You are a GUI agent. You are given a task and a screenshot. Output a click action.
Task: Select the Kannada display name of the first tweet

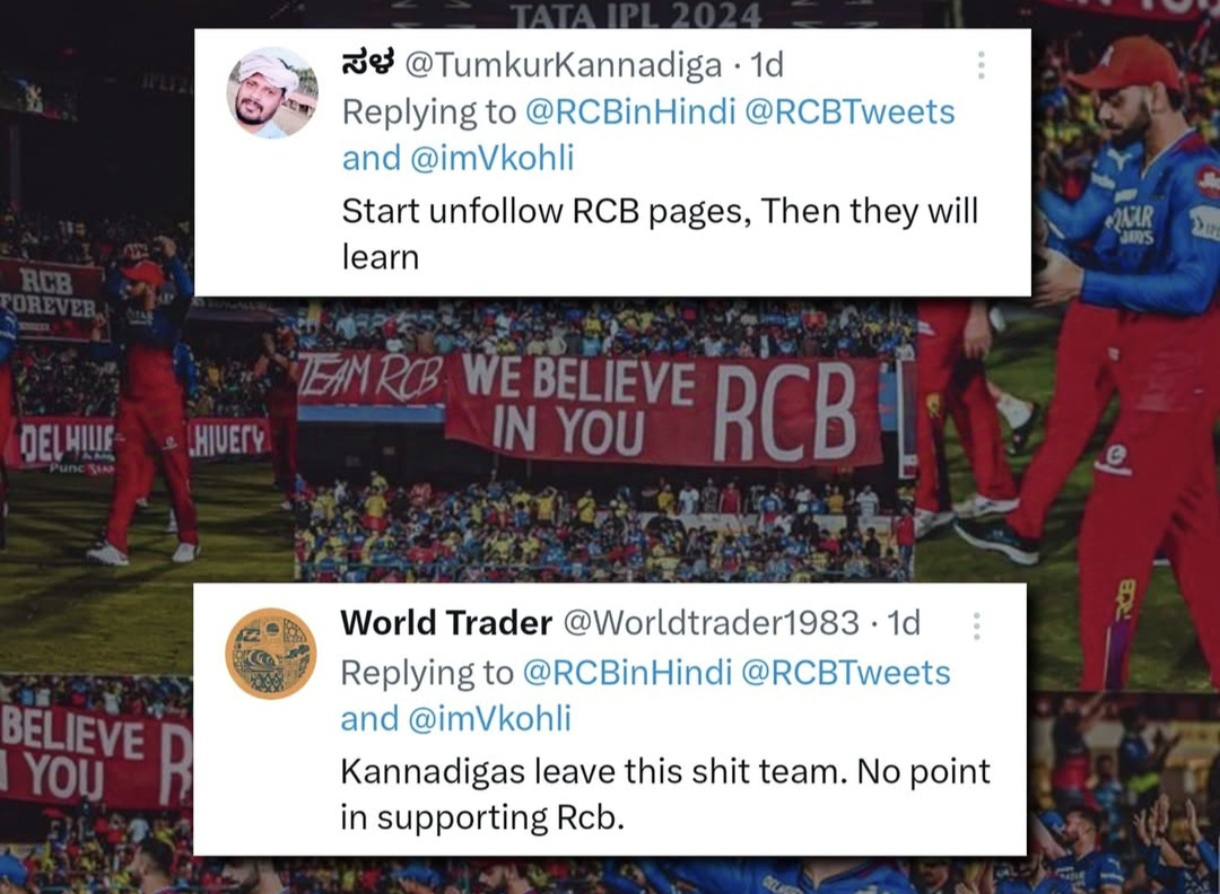point(369,65)
